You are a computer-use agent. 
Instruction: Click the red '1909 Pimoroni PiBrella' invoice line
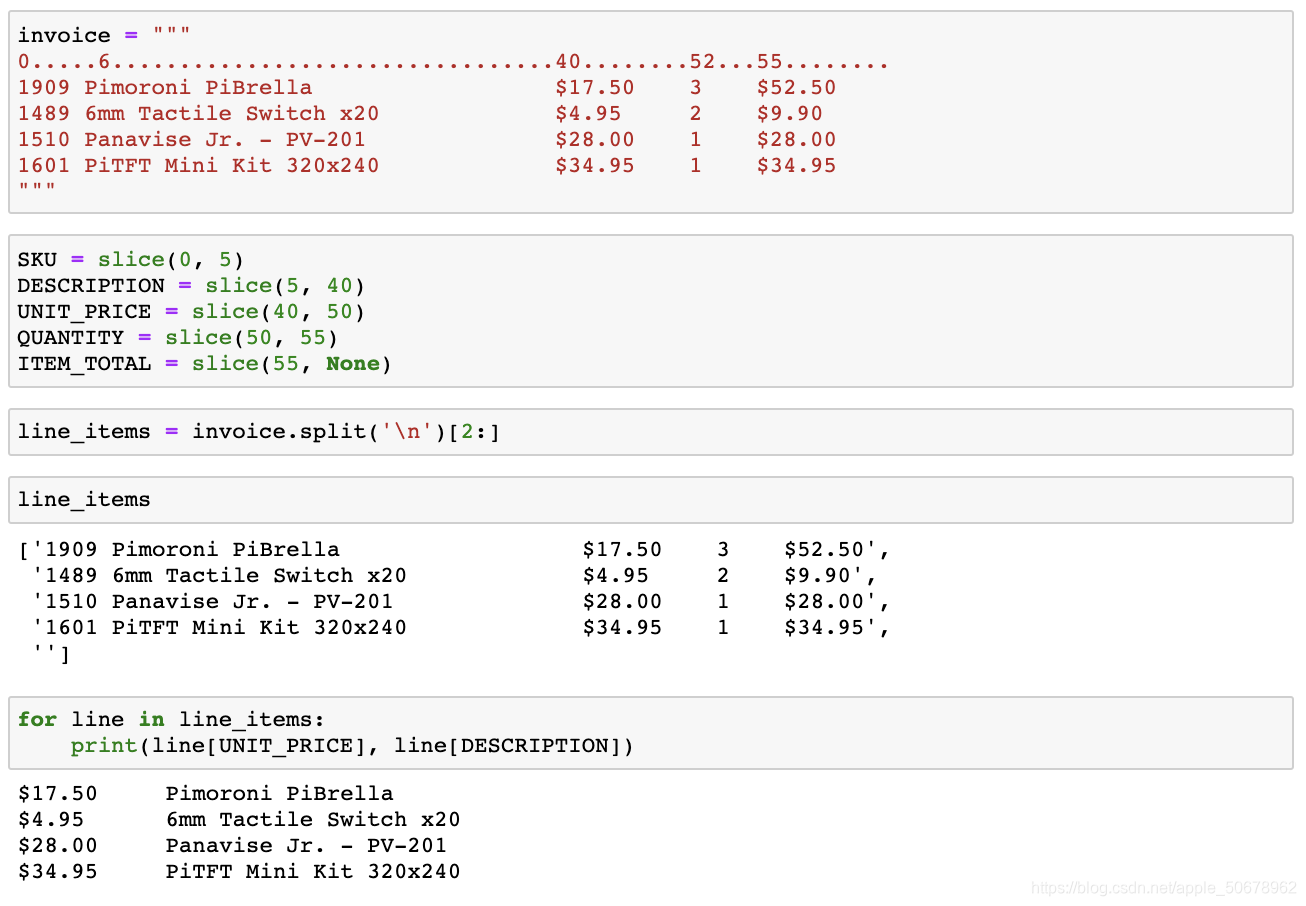tap(427, 88)
